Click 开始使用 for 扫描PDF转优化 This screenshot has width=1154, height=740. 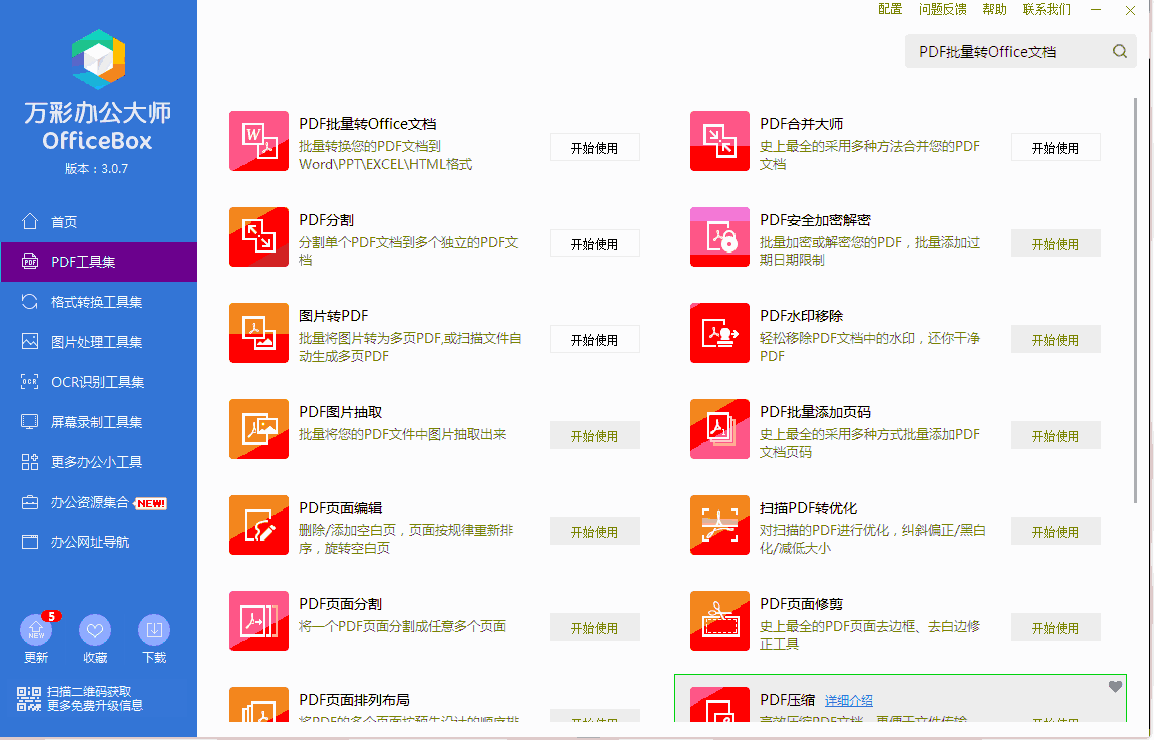pos(1055,532)
